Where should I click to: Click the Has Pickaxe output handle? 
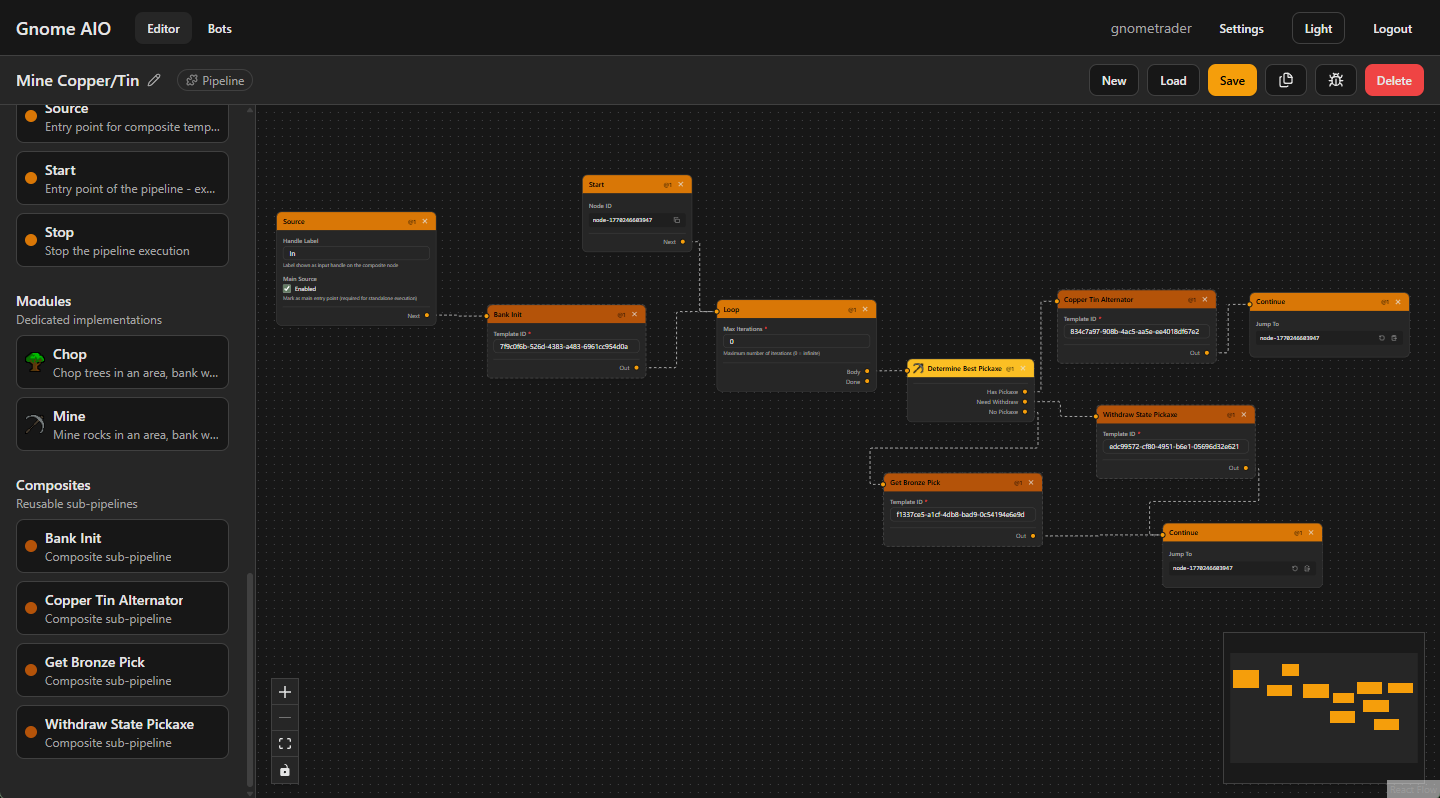tap(1025, 392)
